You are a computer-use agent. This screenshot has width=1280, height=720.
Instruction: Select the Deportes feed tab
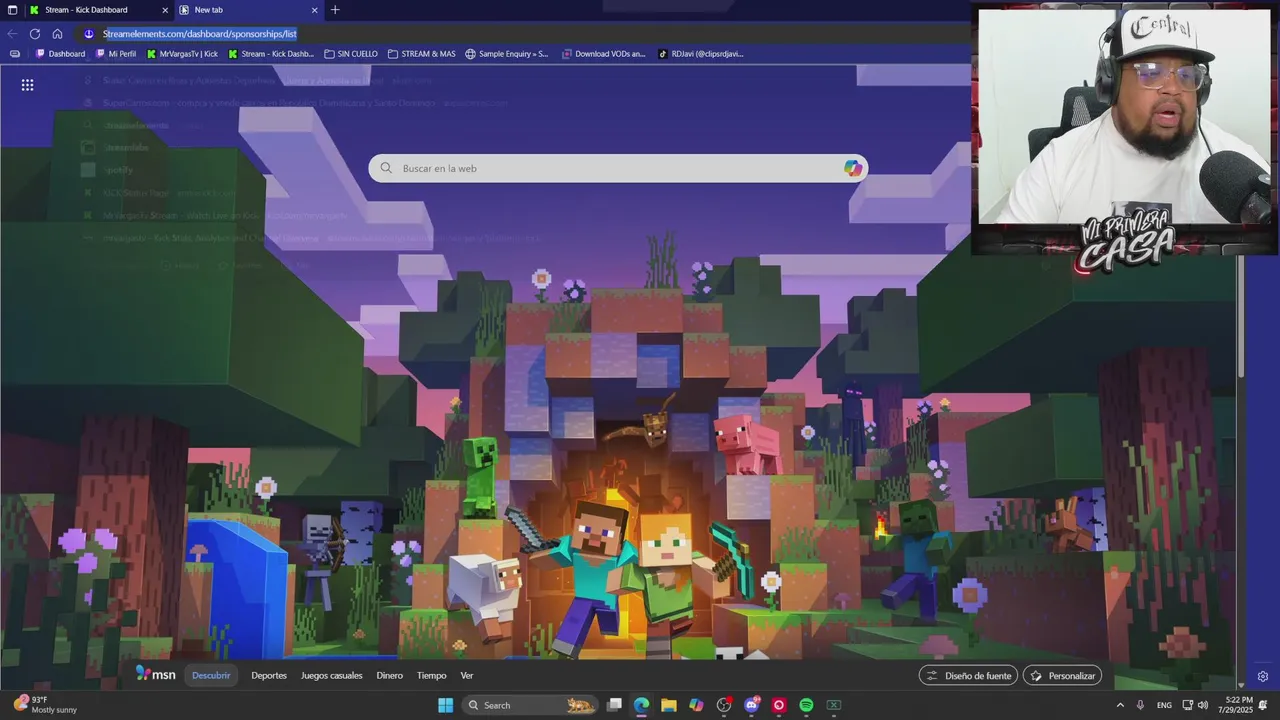pos(269,676)
